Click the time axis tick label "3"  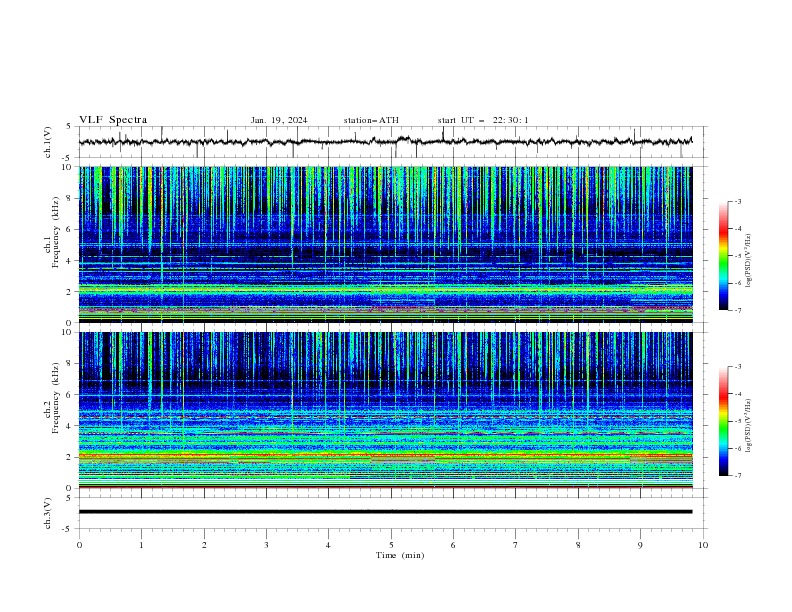click(266, 545)
